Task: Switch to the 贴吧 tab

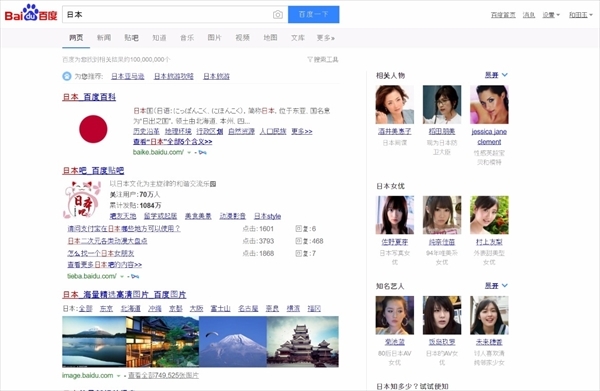Action: click(131, 37)
